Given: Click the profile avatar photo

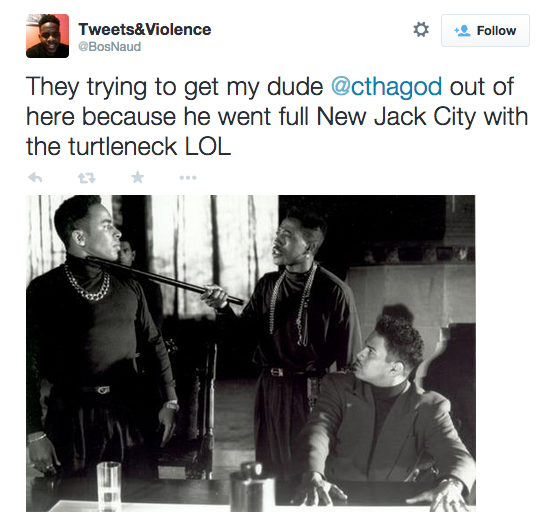Looking at the screenshot, I should coord(47,36).
